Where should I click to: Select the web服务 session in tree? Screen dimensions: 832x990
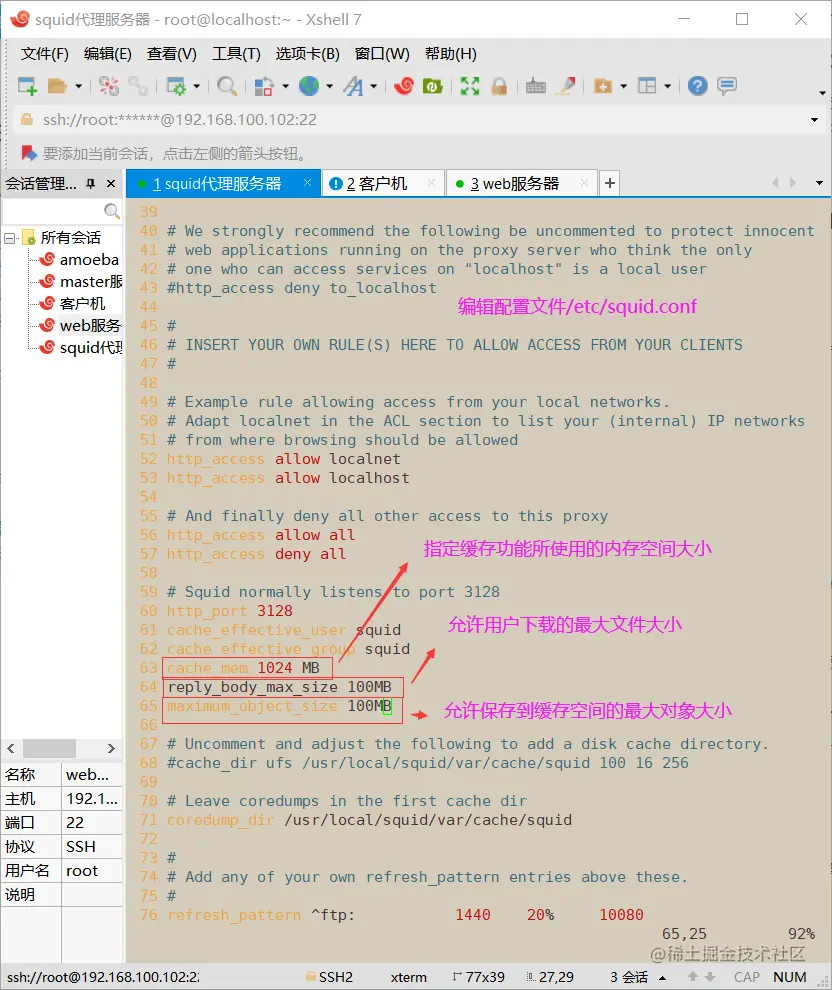90,326
